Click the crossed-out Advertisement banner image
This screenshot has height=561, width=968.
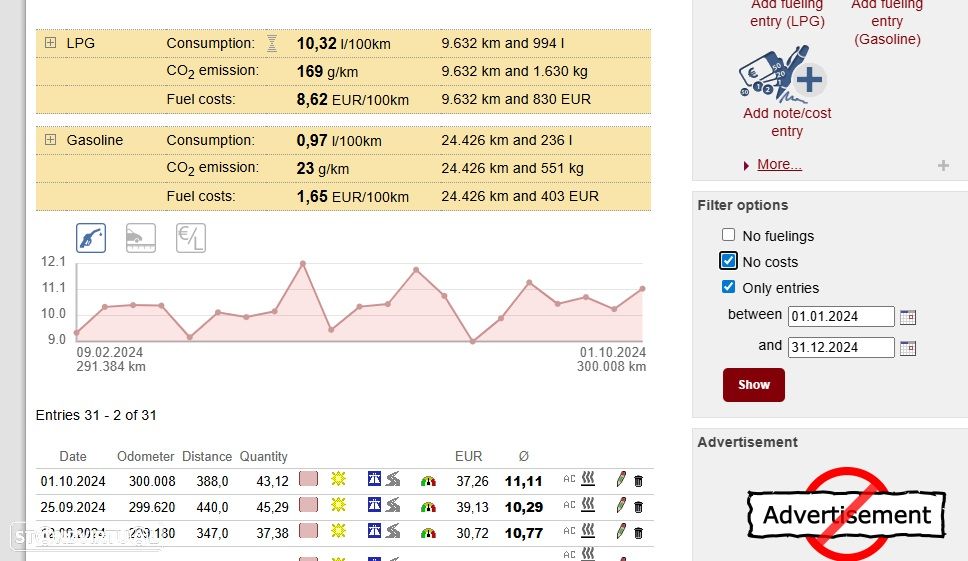(846, 513)
